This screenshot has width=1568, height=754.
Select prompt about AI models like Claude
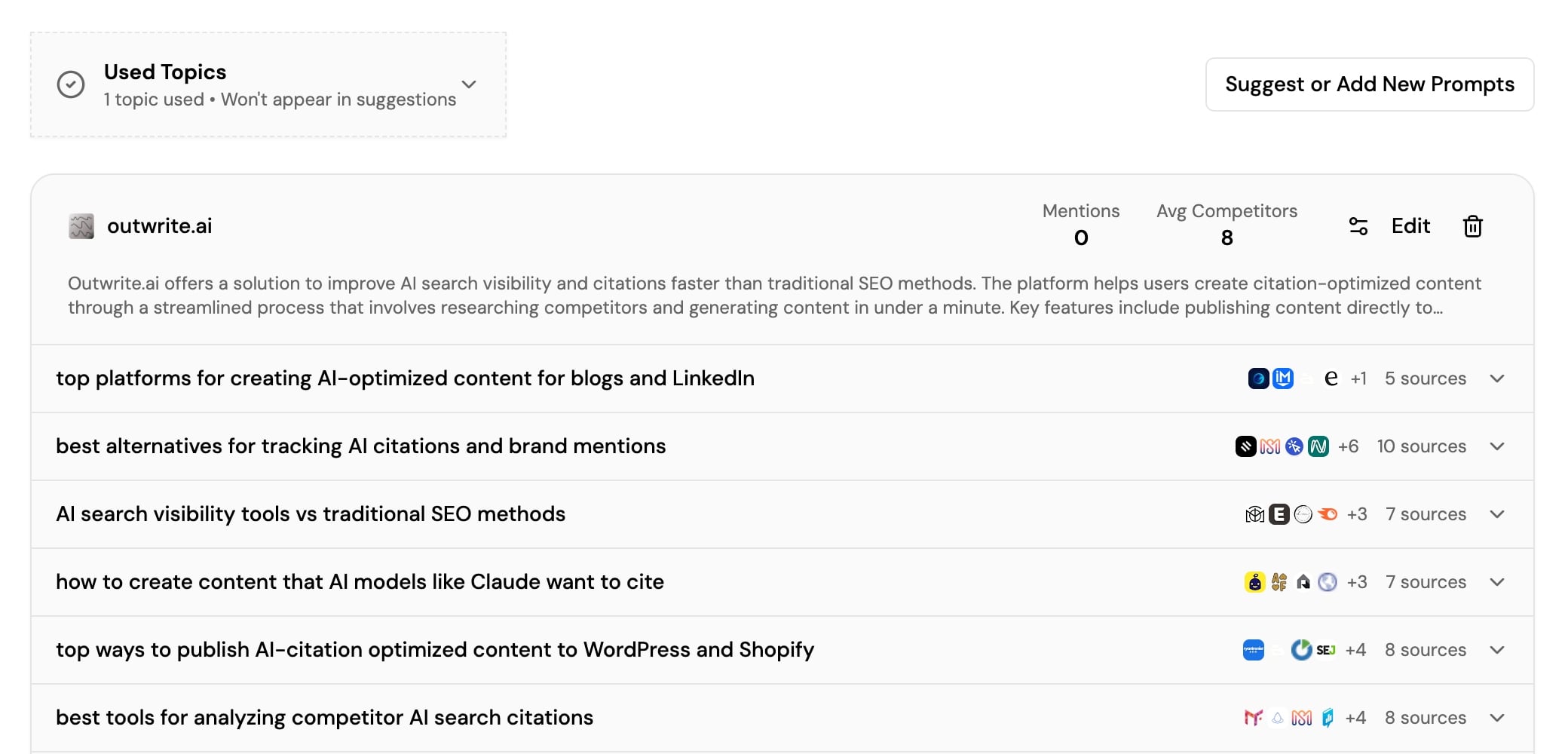pyautogui.click(x=360, y=582)
